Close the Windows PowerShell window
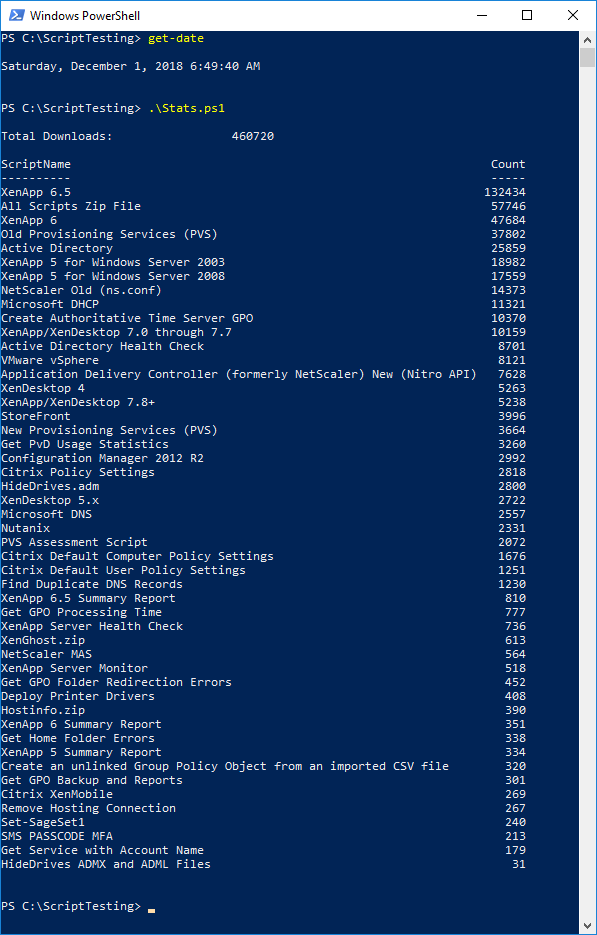The width and height of the screenshot is (597, 935). [573, 16]
